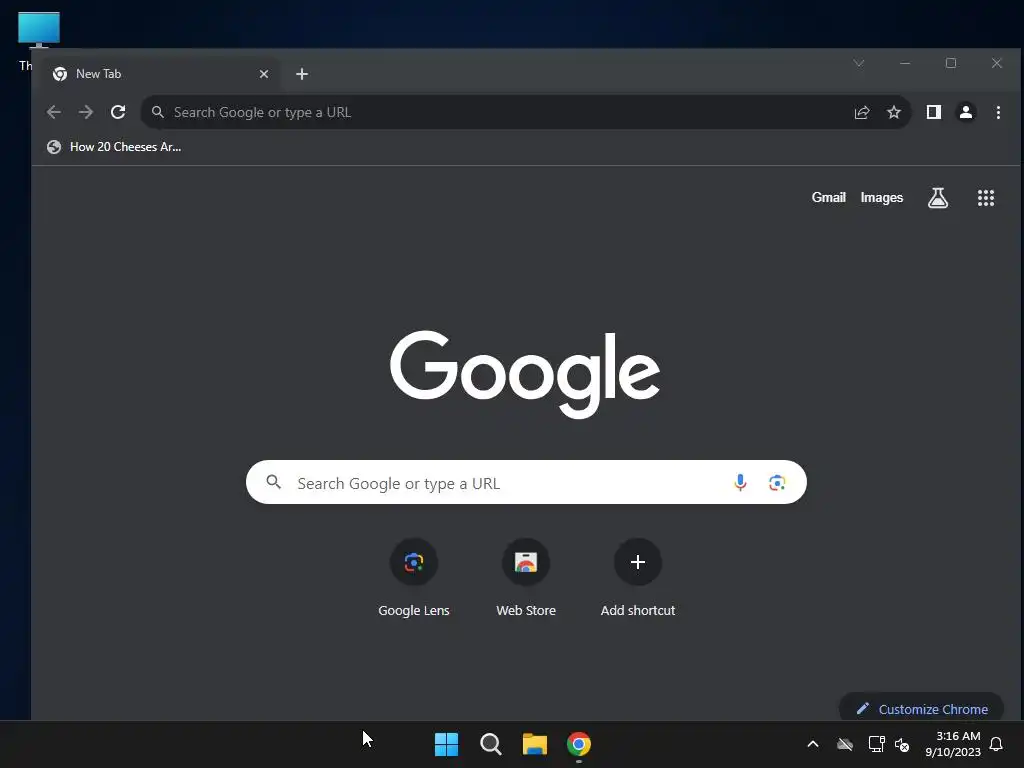Open Customize Chrome button
The height and width of the screenshot is (768, 1024).
pyautogui.click(x=921, y=709)
